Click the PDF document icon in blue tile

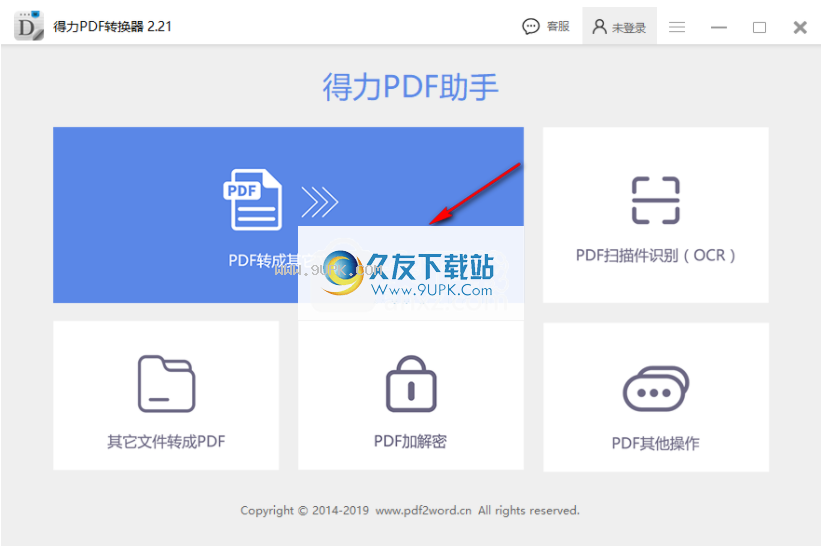click(253, 200)
